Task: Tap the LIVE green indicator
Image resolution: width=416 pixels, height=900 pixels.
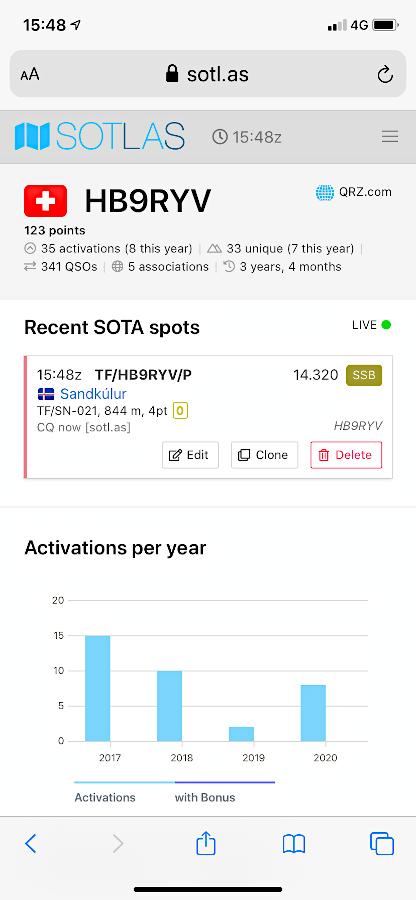Action: point(386,325)
